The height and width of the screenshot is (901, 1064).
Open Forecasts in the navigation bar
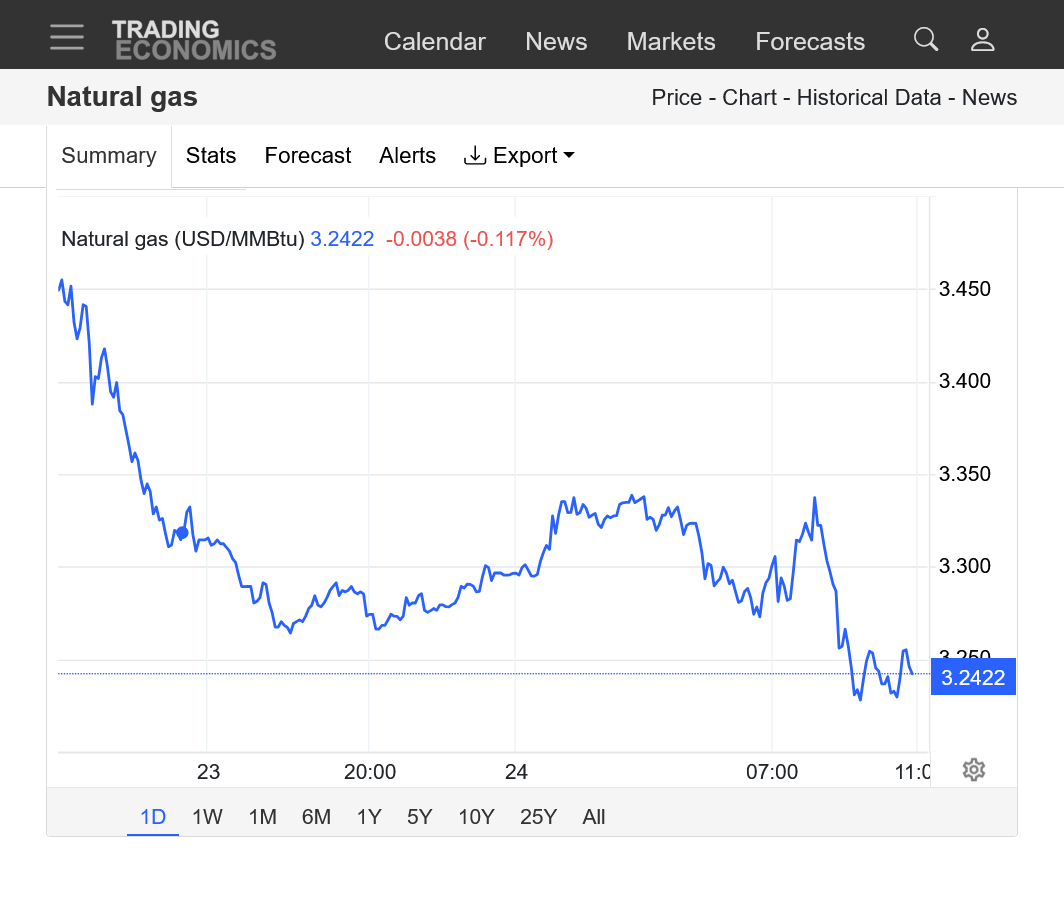tap(810, 42)
